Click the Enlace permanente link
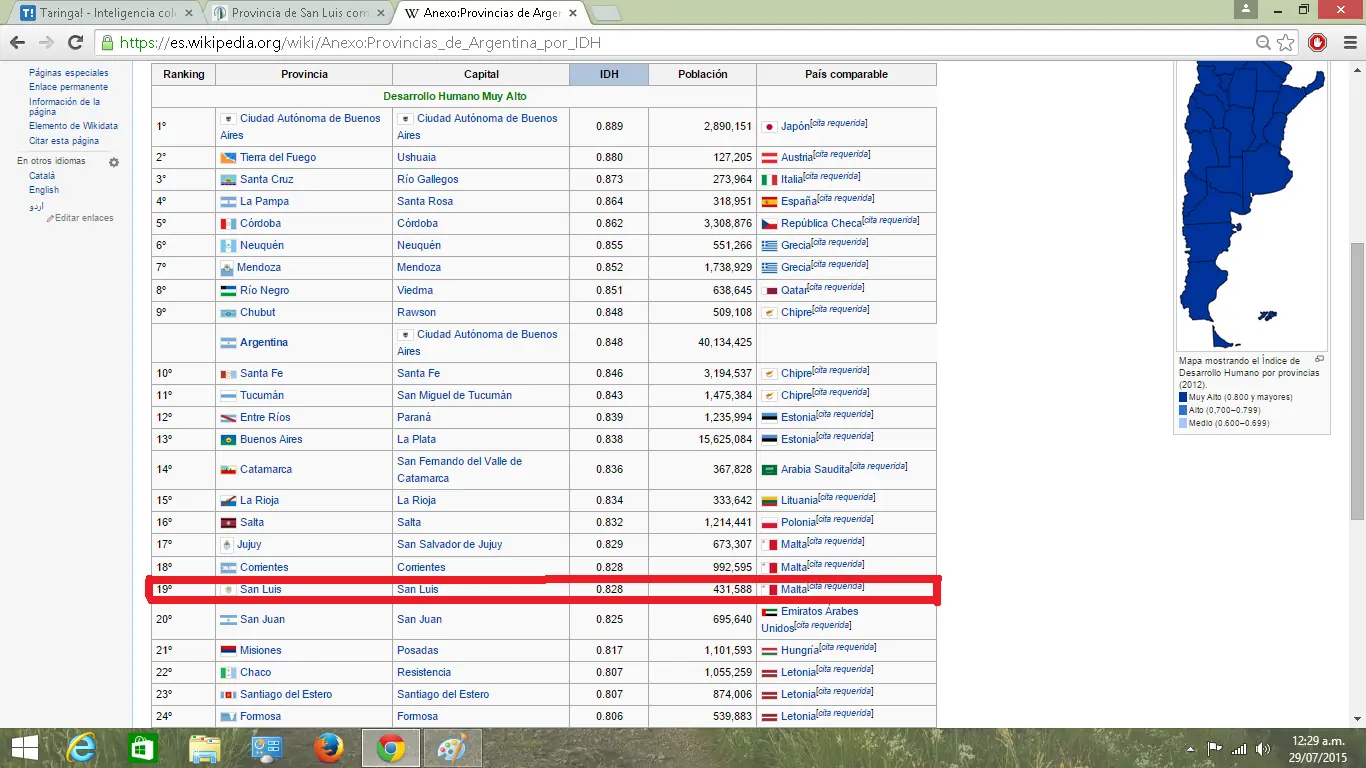Screen dimensions: 1366x768 coord(68,87)
